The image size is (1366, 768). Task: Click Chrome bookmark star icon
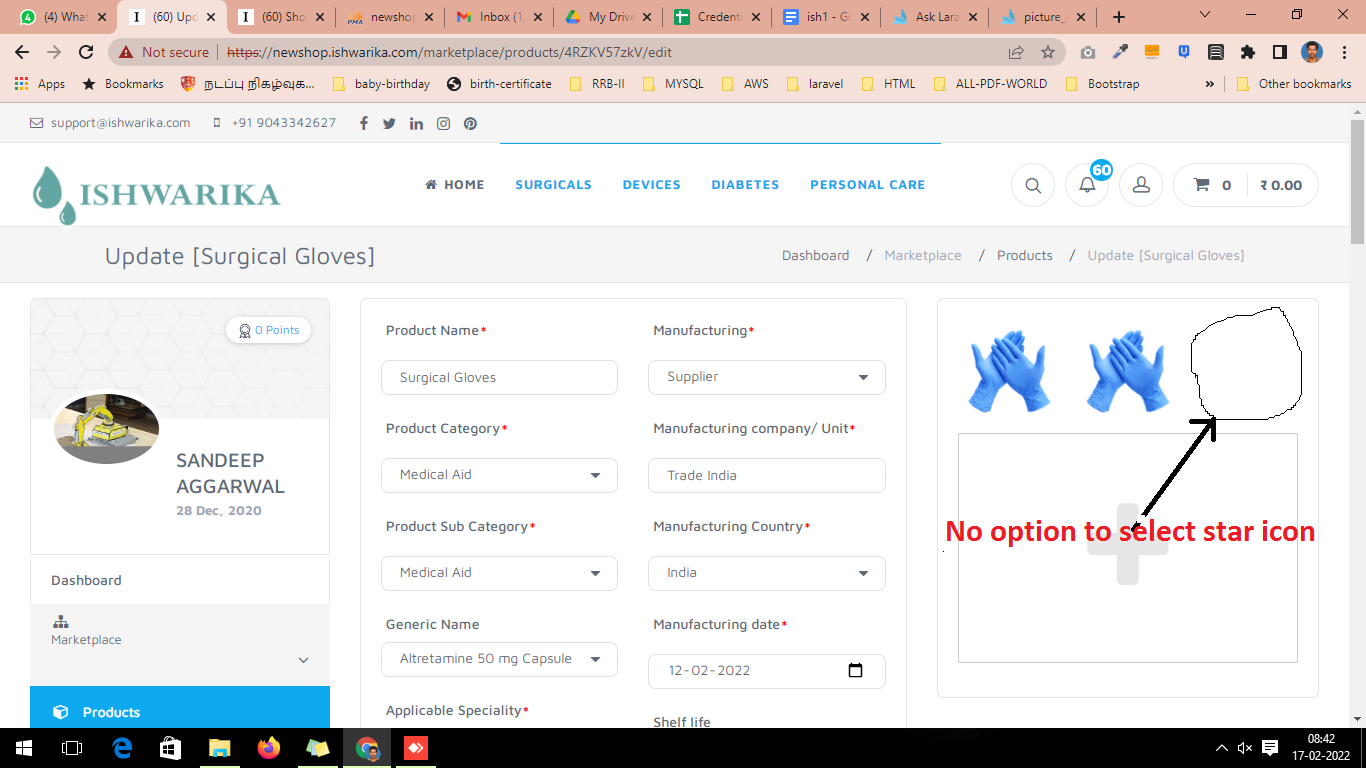pyautogui.click(x=1048, y=52)
